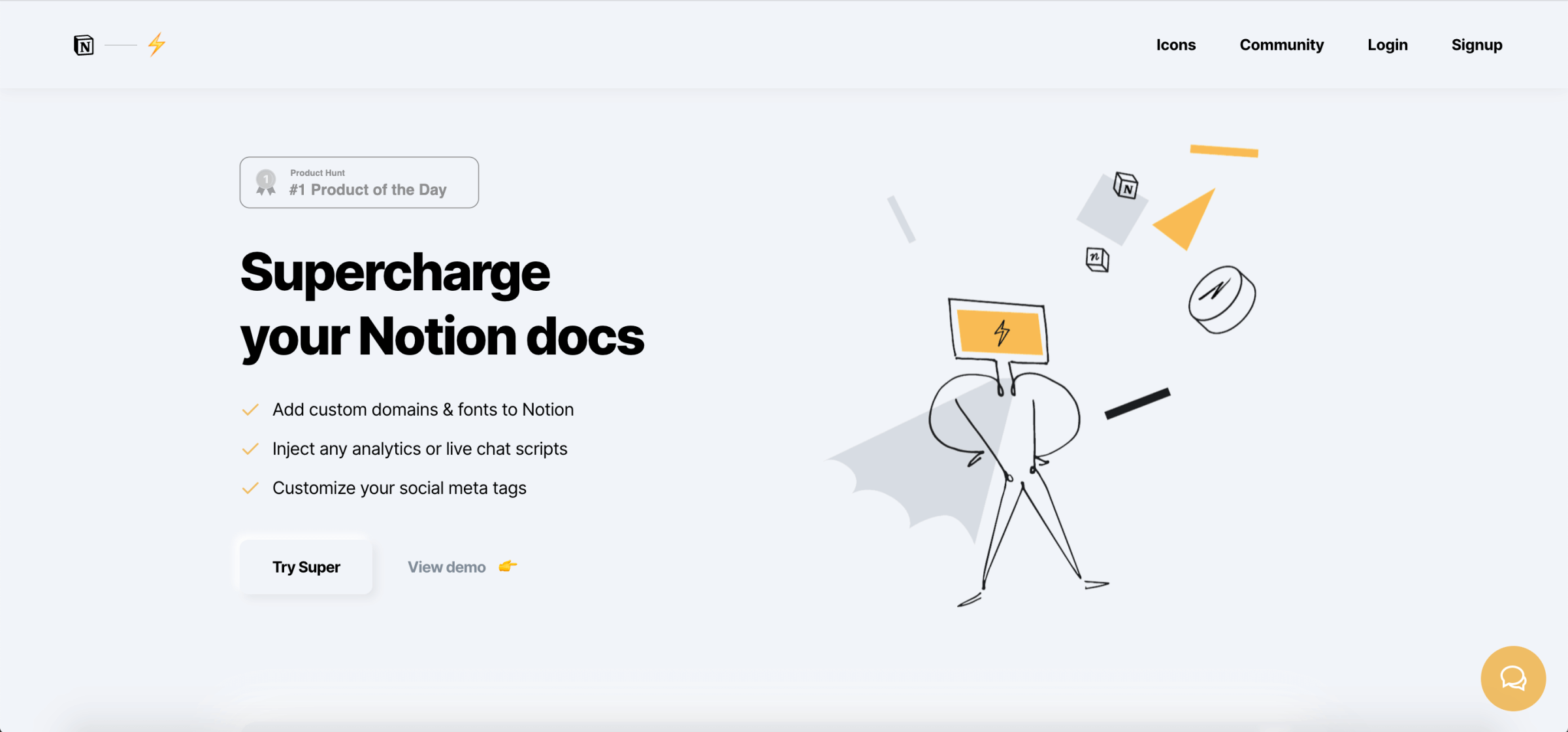Image resolution: width=1568 pixels, height=732 pixels.
Task: Click the Notion logo icon in header
Action: 84,45
